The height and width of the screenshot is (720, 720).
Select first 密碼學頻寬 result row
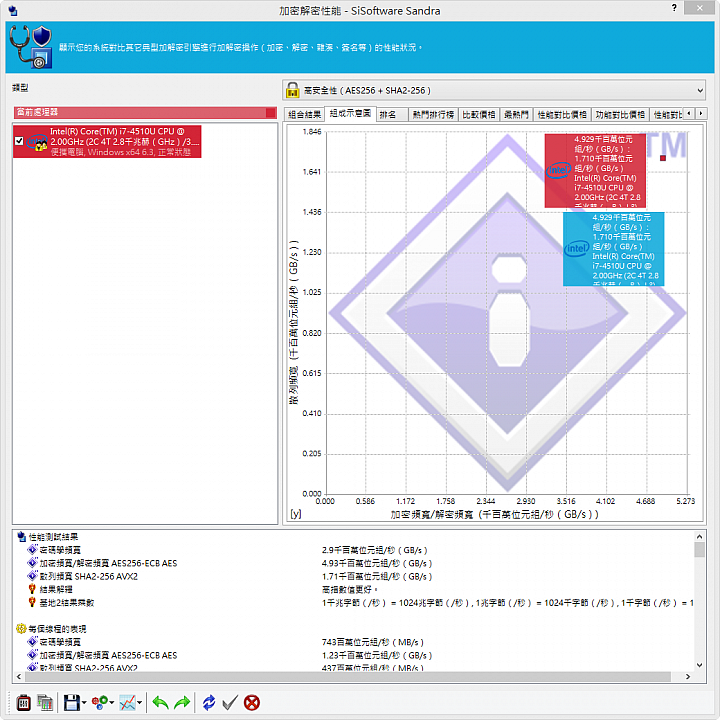click(60, 550)
